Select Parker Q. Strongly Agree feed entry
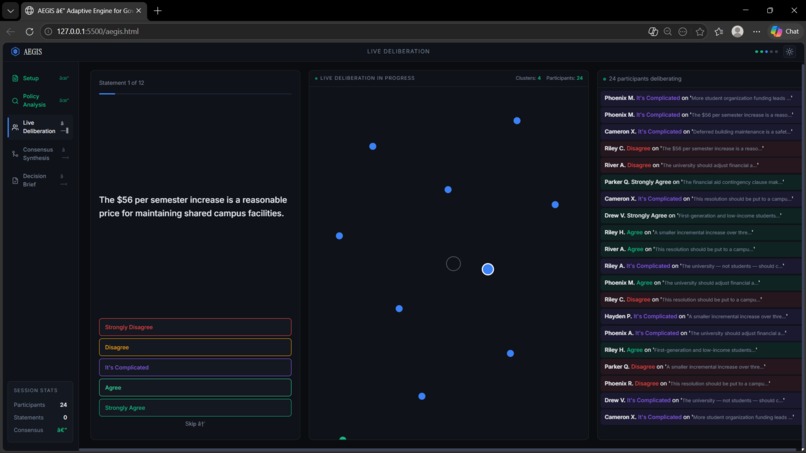Screen dimensions: 806x453 point(701,182)
